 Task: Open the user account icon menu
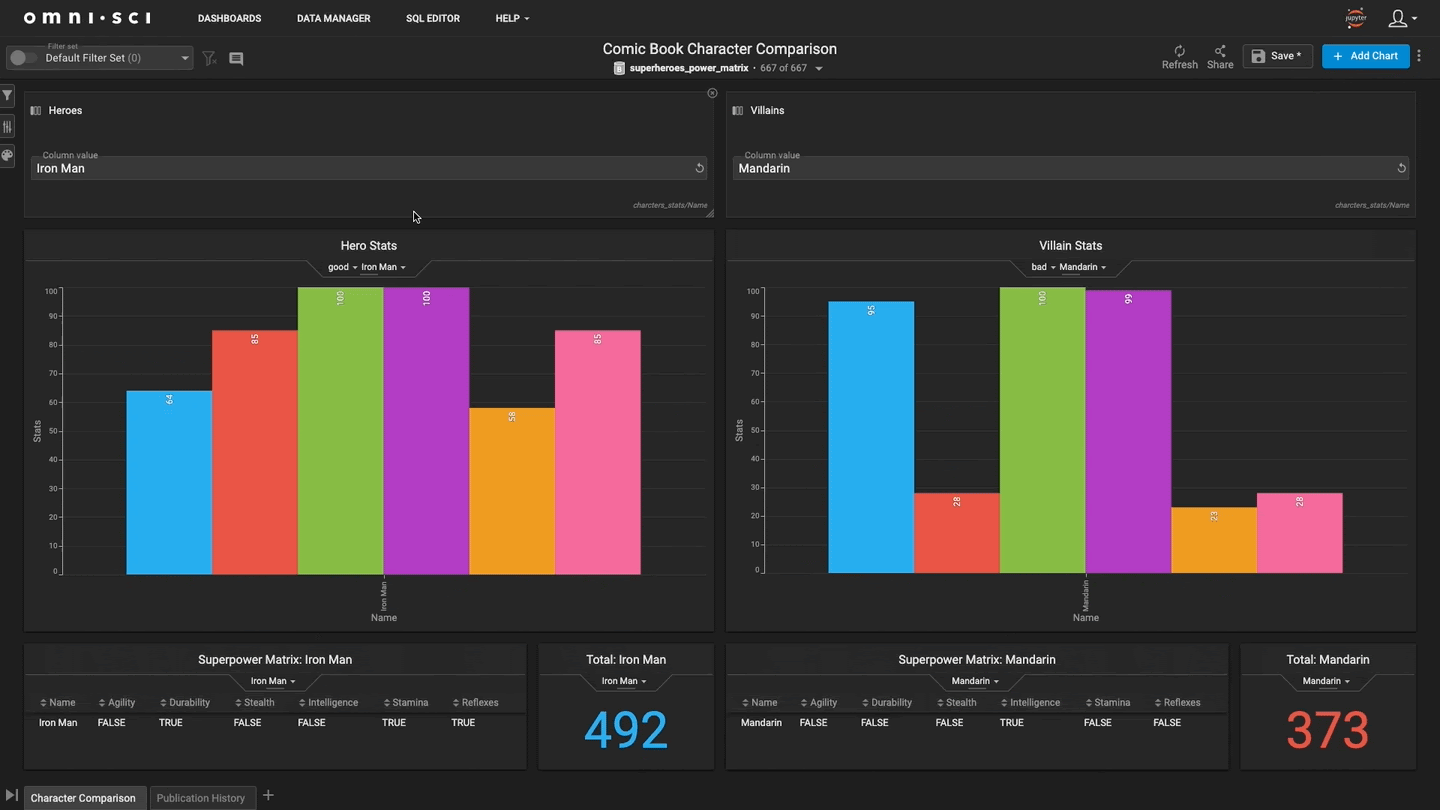(x=1402, y=18)
